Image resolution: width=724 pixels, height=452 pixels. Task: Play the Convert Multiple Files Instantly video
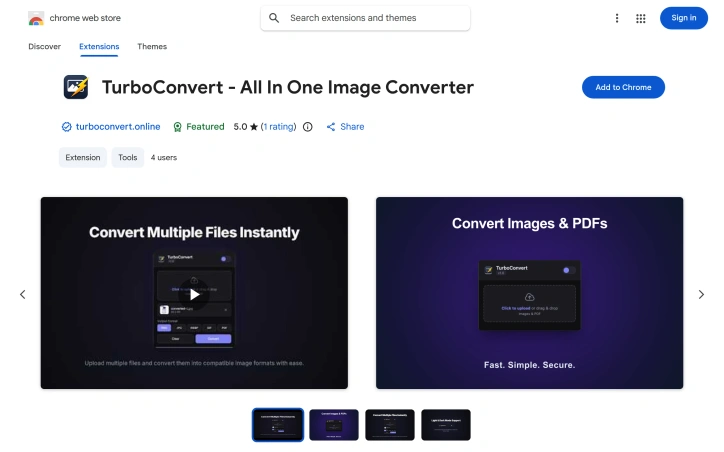(194, 294)
